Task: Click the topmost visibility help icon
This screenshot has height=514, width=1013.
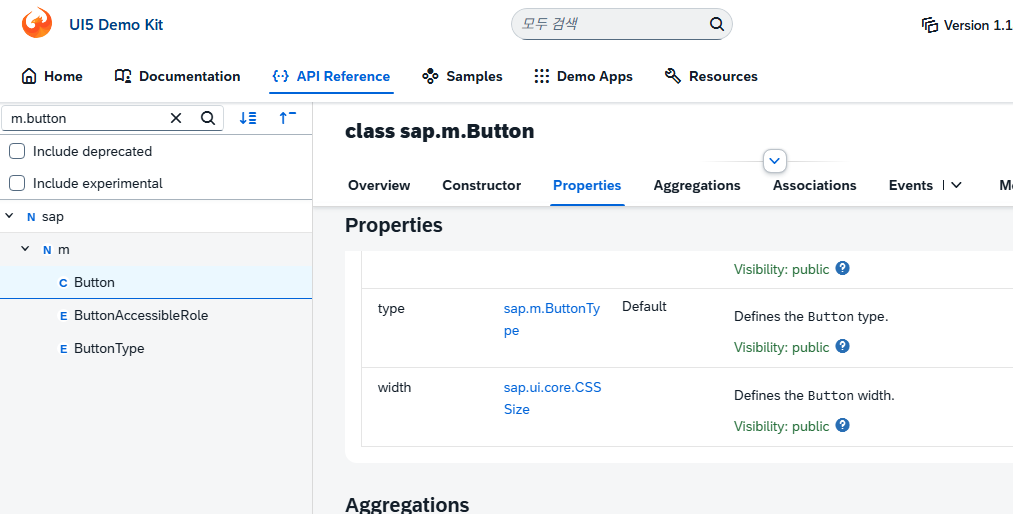Action: tap(842, 268)
